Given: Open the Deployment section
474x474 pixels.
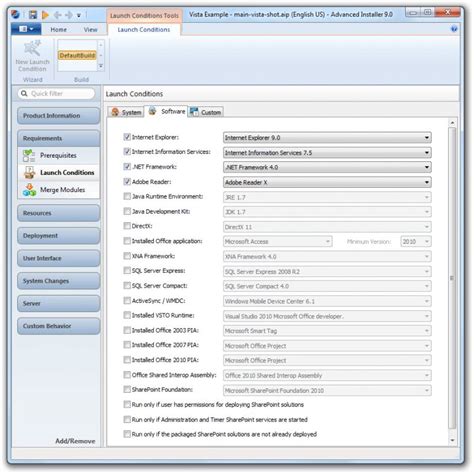Looking at the screenshot, I should 58,236.
